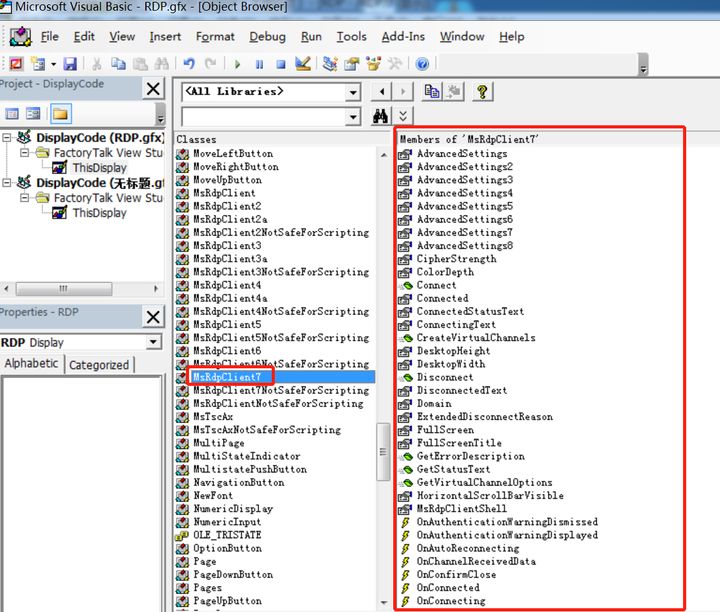This screenshot has height=612, width=720.
Task: Select MsRdpClient7 in Classes list
Action: pos(227,377)
